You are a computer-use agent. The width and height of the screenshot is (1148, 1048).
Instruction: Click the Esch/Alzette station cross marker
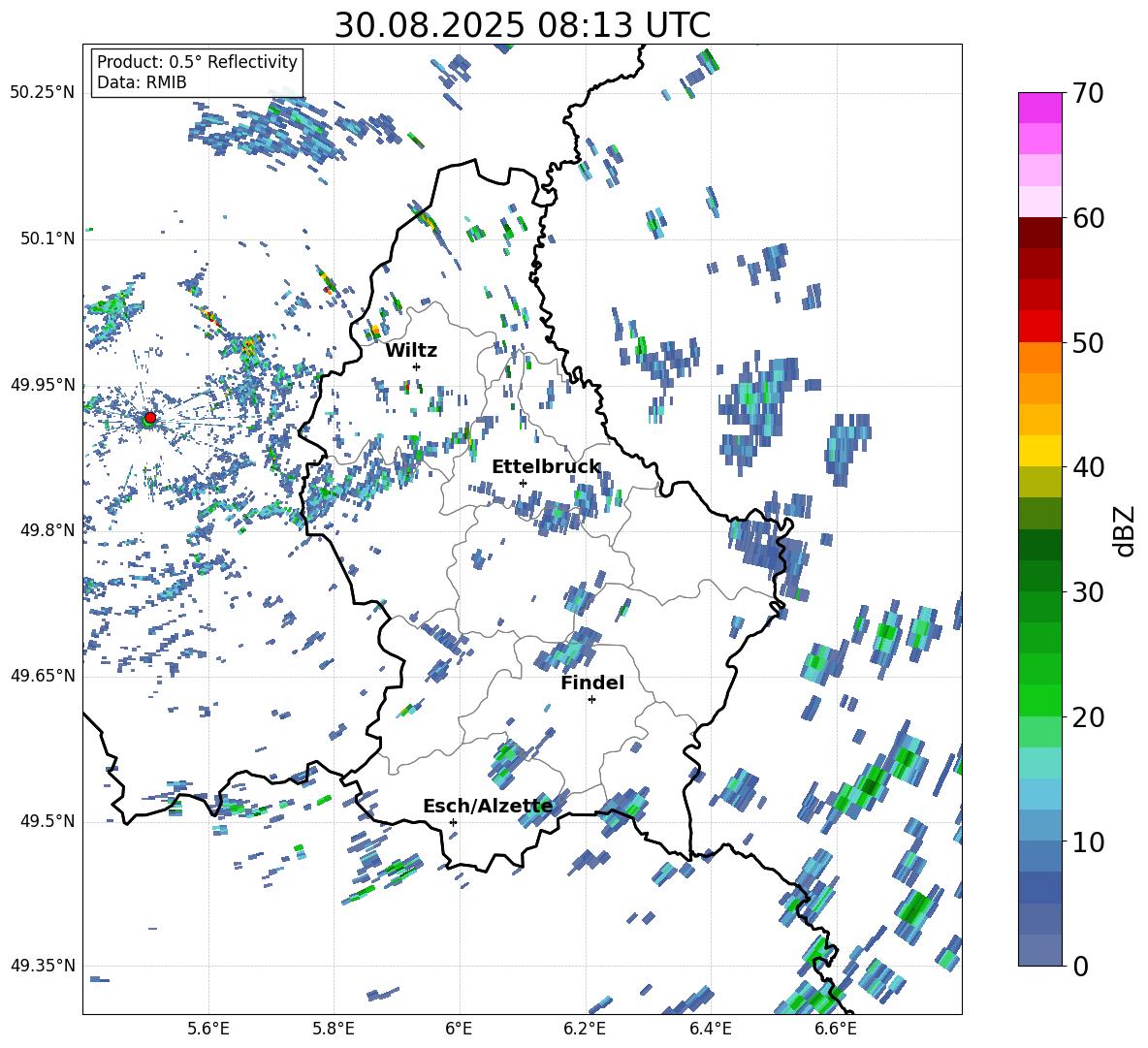pyautogui.click(x=453, y=822)
